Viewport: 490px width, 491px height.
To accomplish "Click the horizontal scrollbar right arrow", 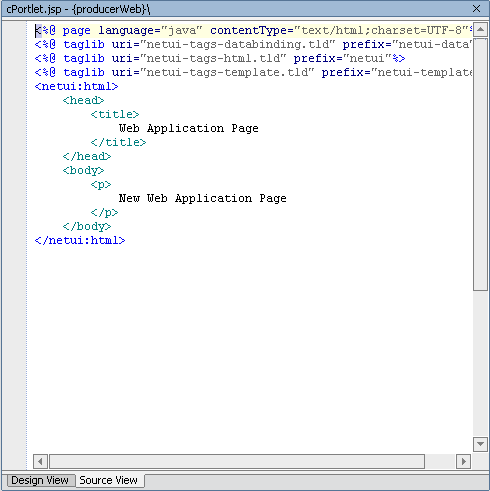I will tap(463, 462).
